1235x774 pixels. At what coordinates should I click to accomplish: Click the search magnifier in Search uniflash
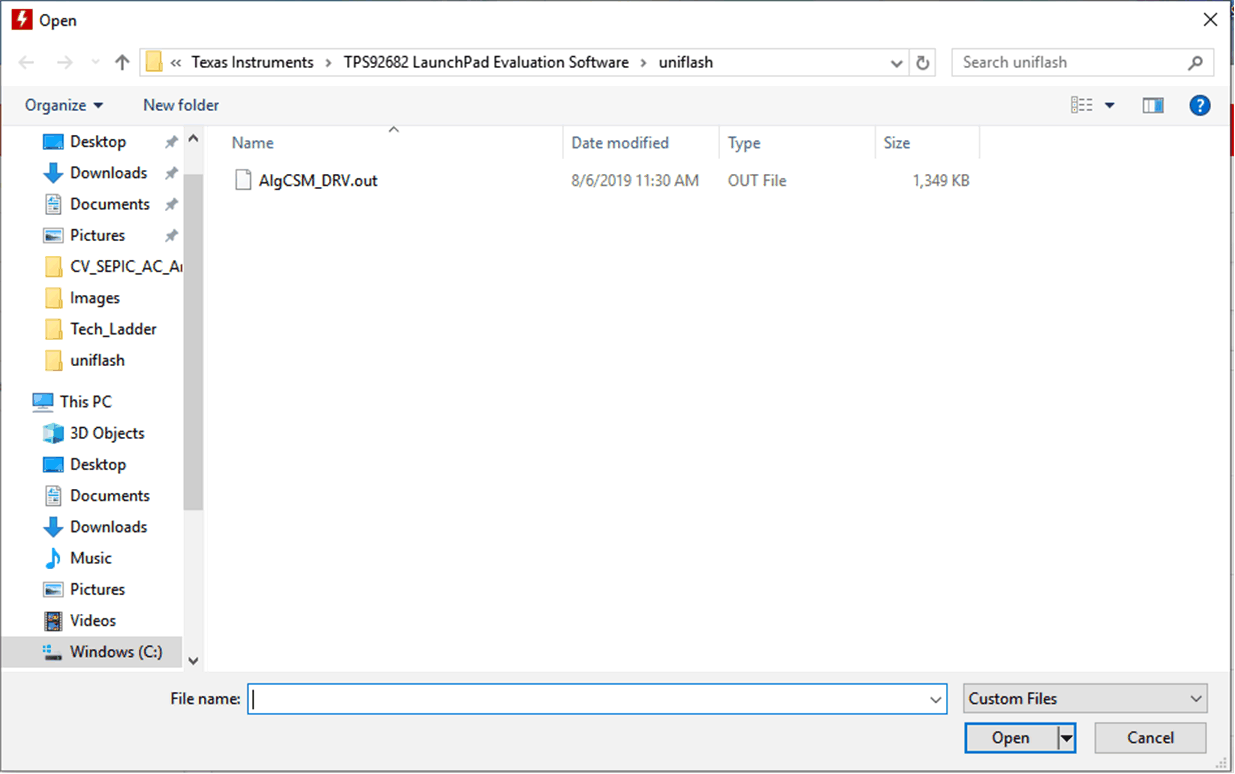coord(1196,62)
